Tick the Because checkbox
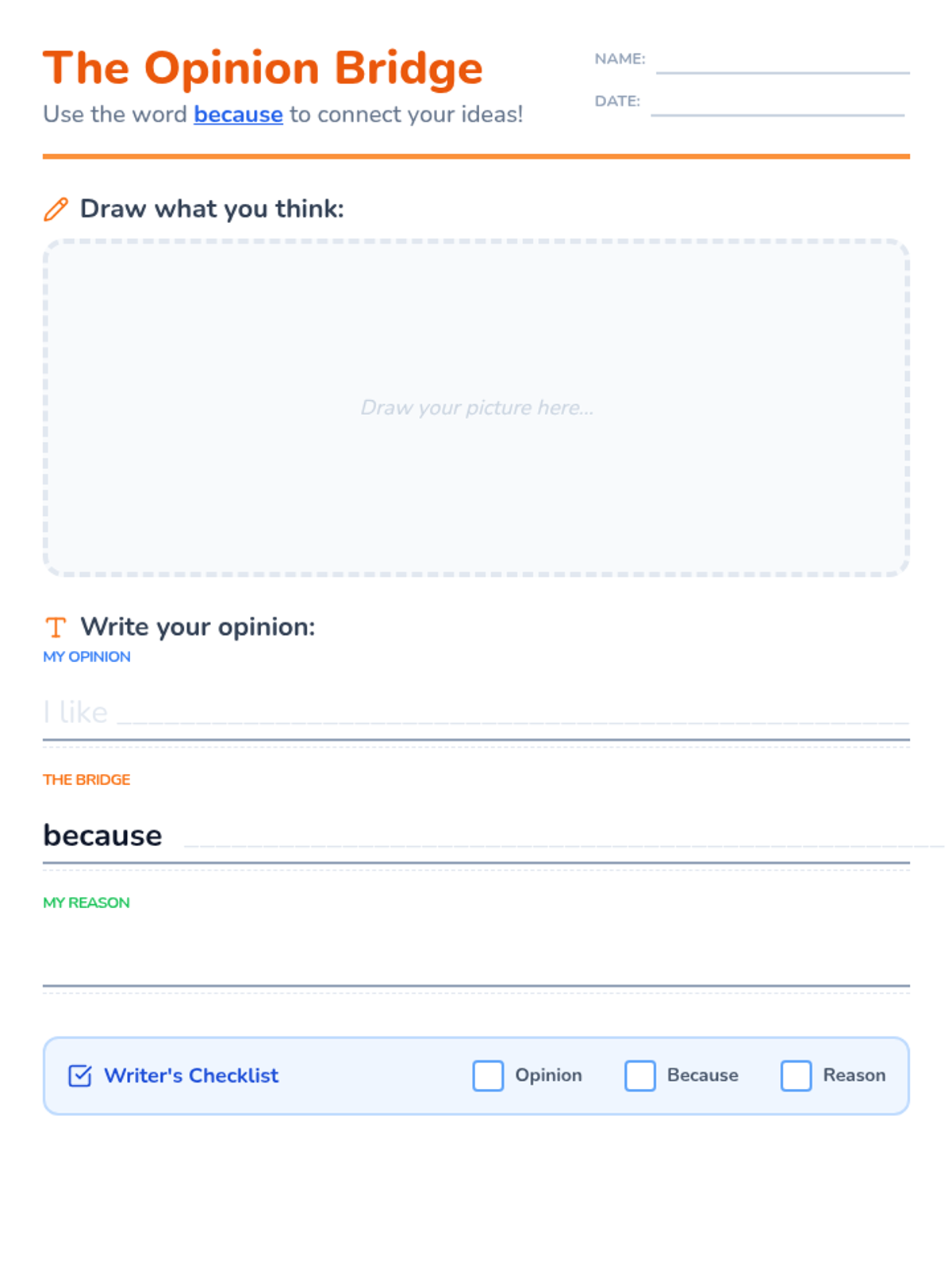Viewport: 952px width, 1270px height. point(639,1076)
